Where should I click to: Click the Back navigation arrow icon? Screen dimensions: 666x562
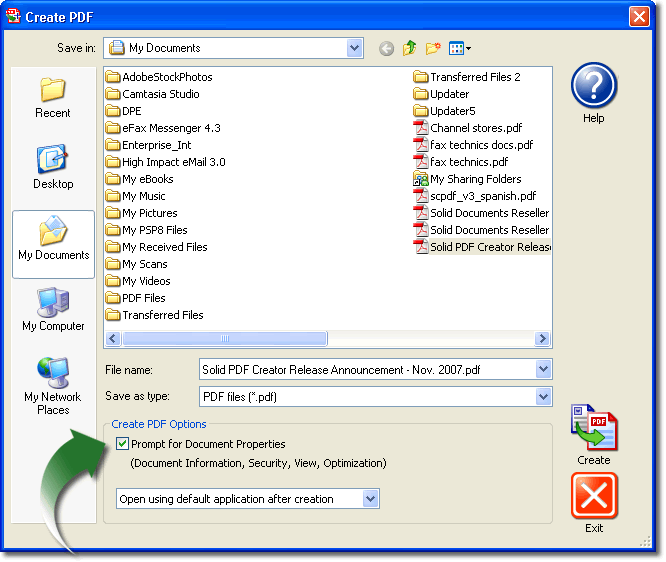(x=387, y=48)
